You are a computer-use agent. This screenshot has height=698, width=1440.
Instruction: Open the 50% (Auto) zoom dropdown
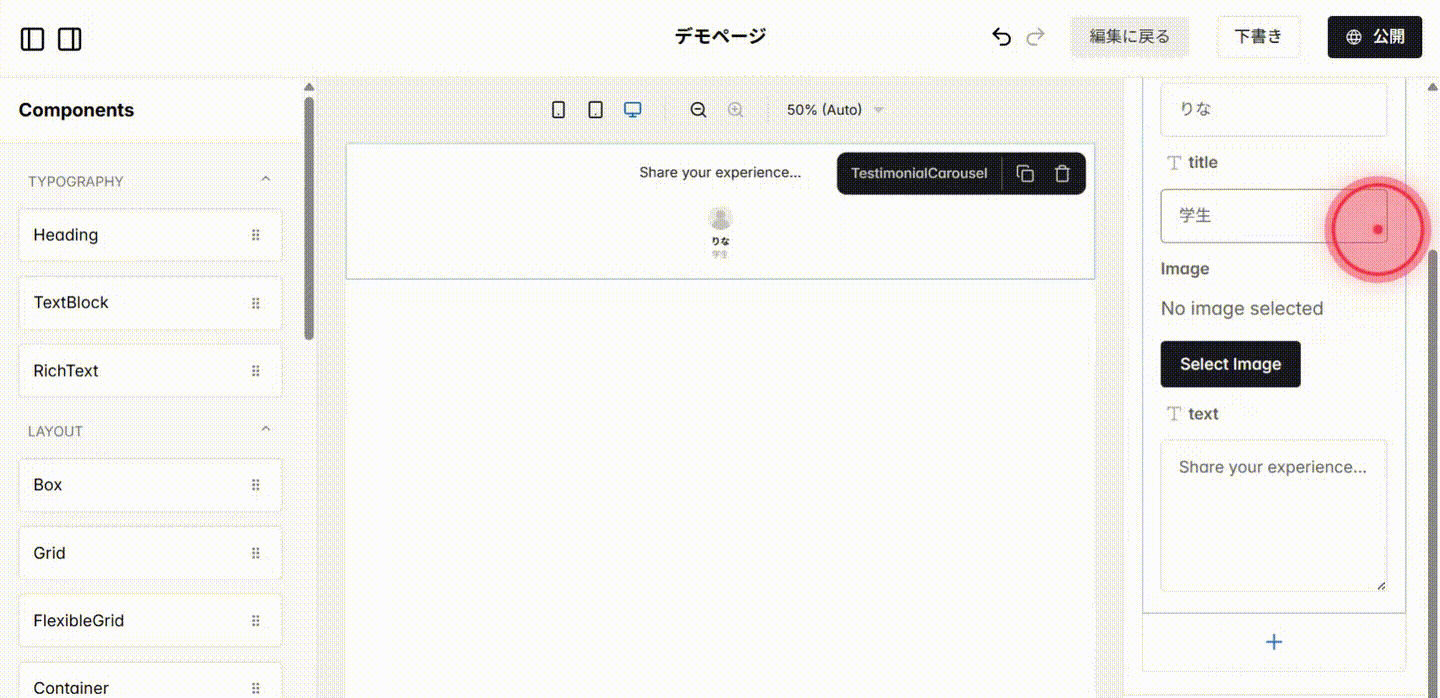835,109
